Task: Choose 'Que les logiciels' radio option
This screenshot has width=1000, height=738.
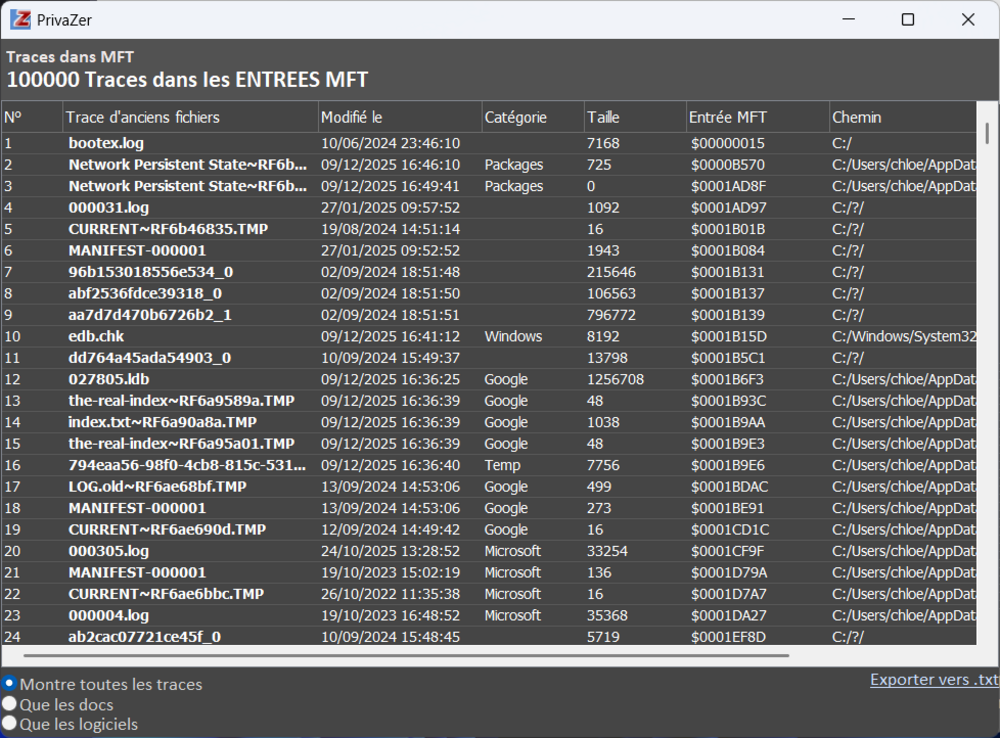Action: tap(10, 723)
